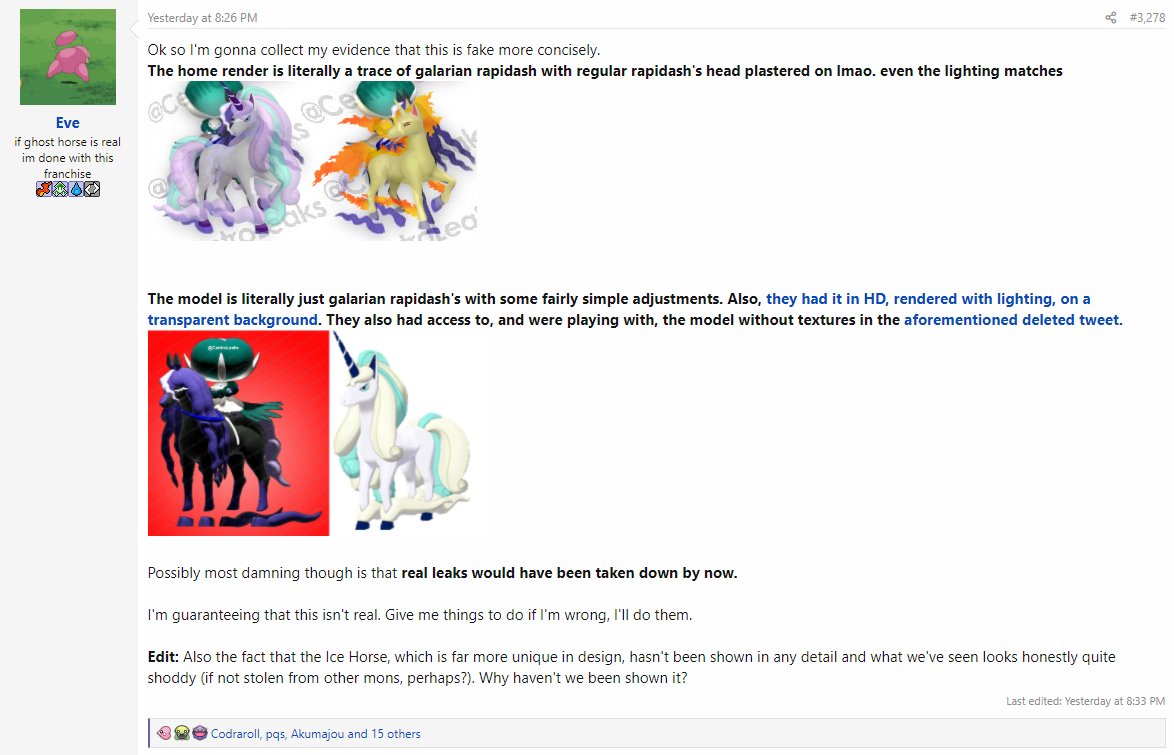
Task: Click the blue water drop badge
Action: coord(76,189)
